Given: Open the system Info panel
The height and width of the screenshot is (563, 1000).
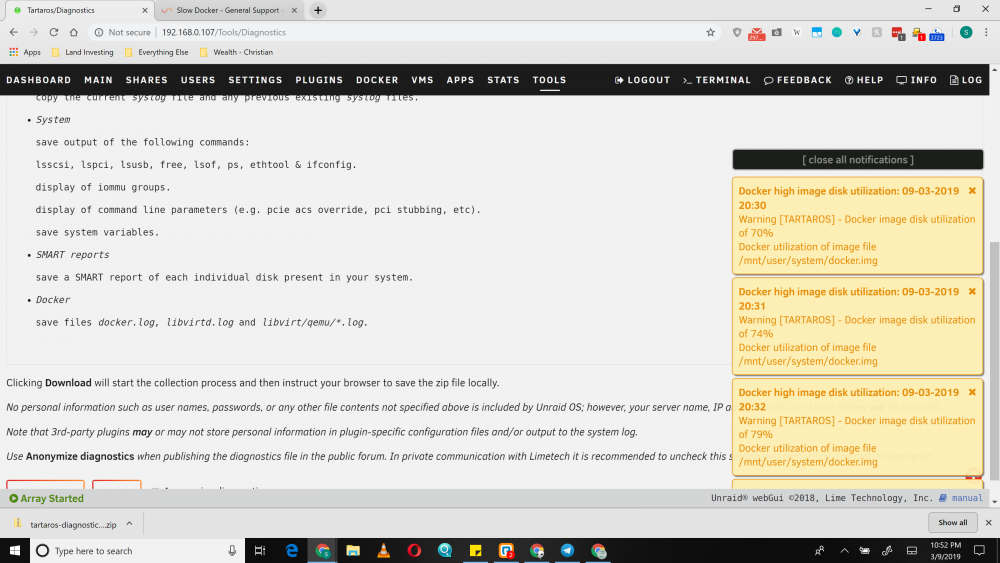Looking at the screenshot, I should coord(916,80).
